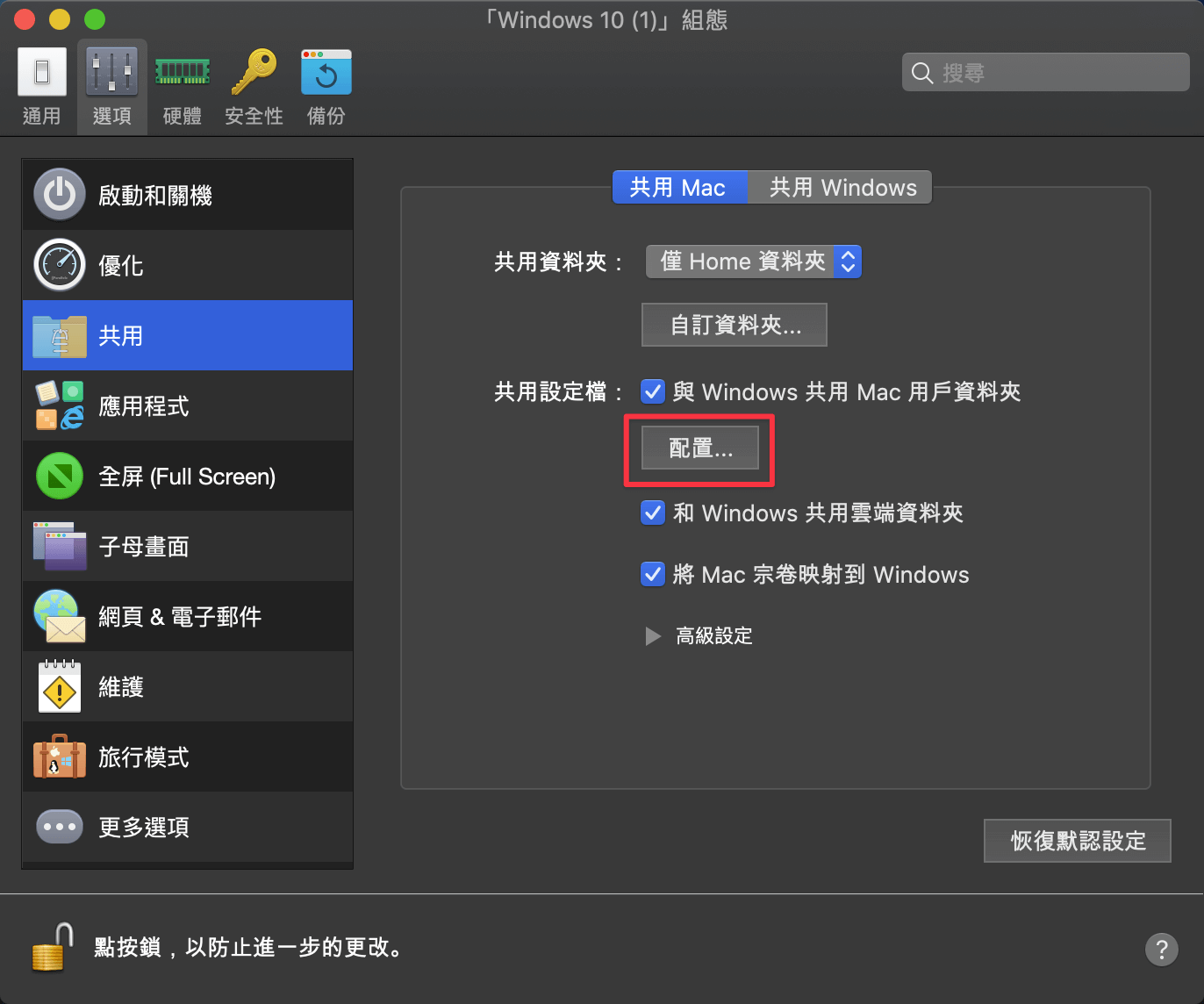Switch to the 共用 Windows tab
The height and width of the screenshot is (1004, 1204).
(x=840, y=187)
